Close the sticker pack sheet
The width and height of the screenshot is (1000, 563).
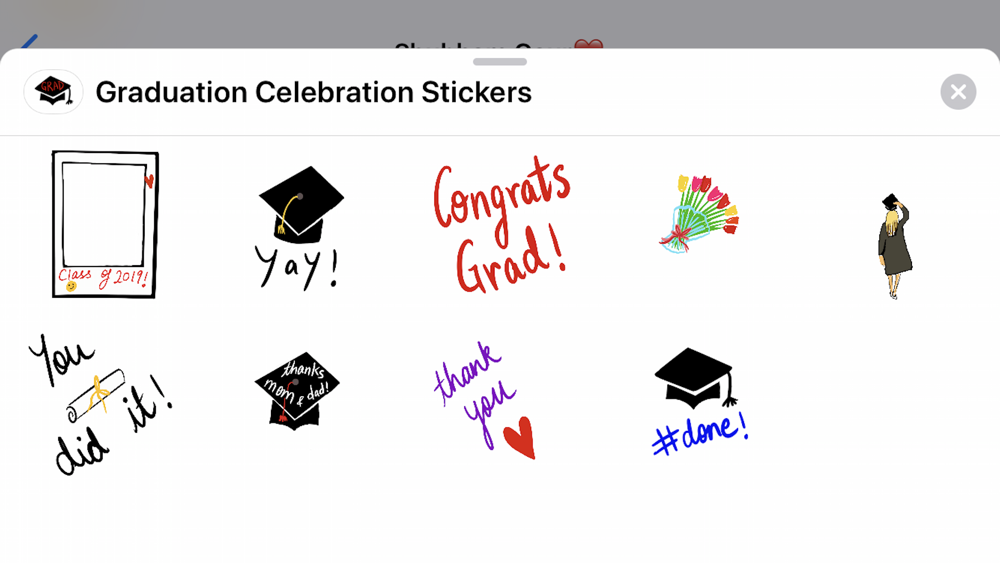tap(958, 92)
